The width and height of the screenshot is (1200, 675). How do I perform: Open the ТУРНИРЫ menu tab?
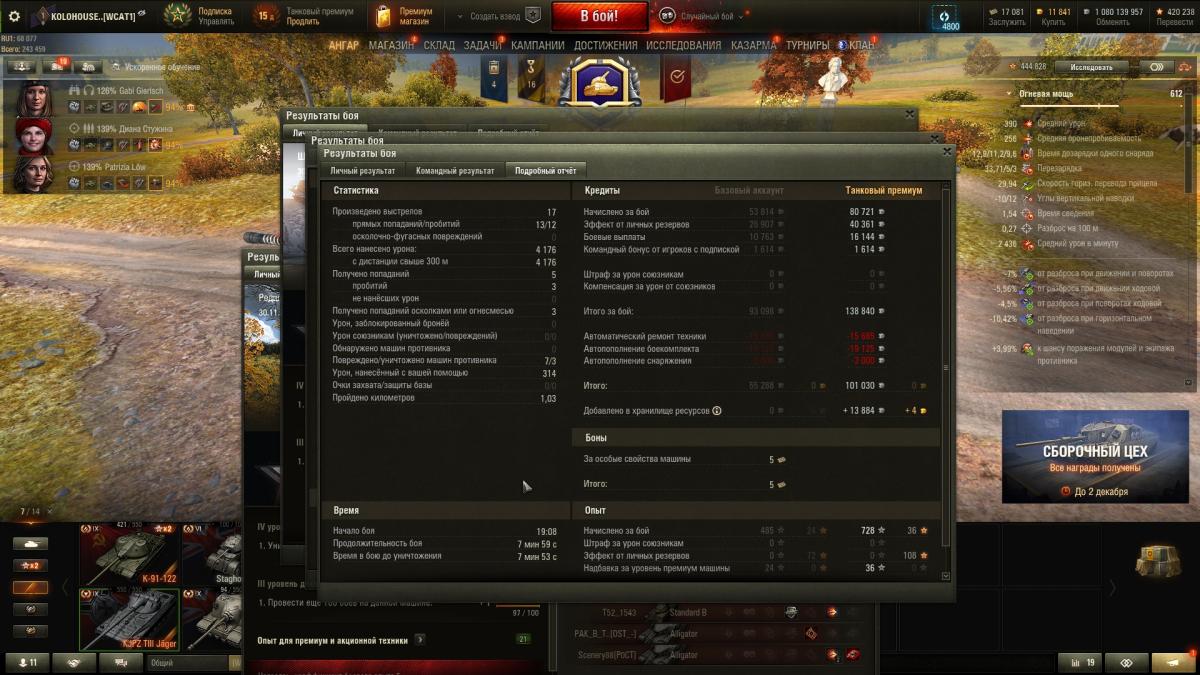[807, 45]
